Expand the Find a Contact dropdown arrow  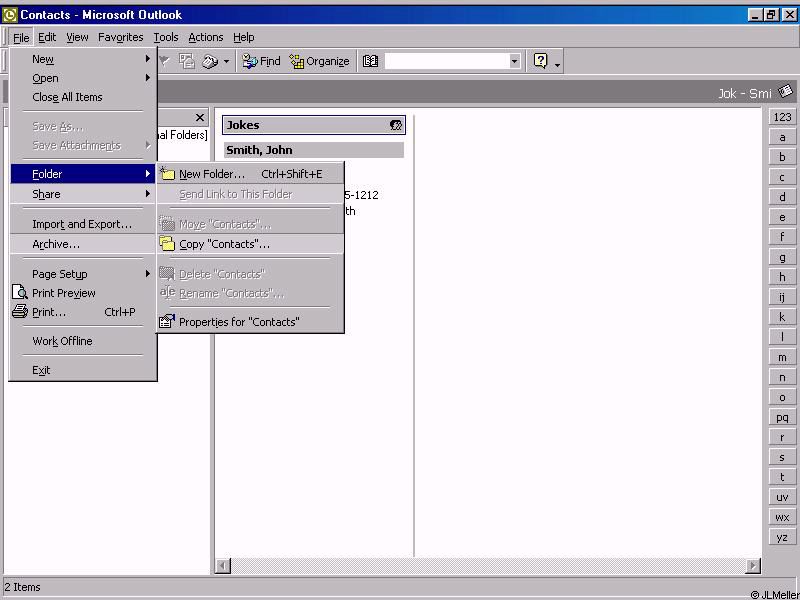515,61
